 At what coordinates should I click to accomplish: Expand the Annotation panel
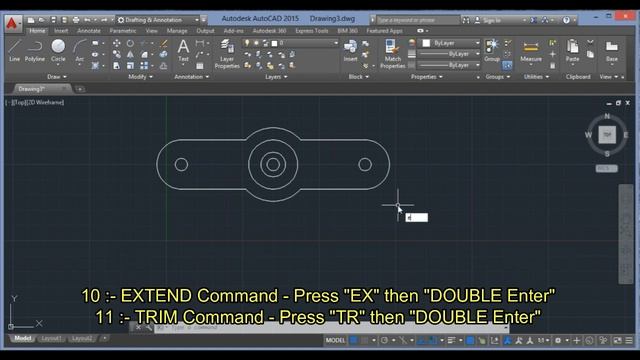coord(191,76)
